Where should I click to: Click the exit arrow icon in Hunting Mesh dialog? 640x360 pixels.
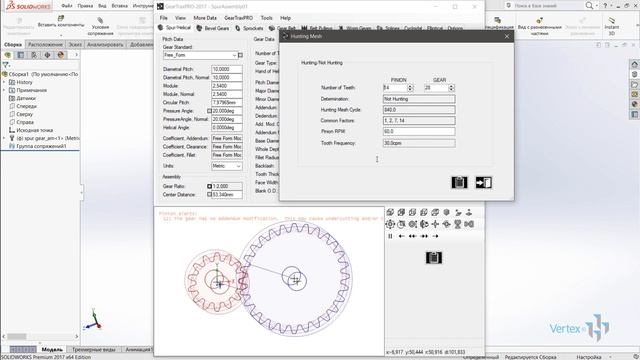click(x=484, y=182)
